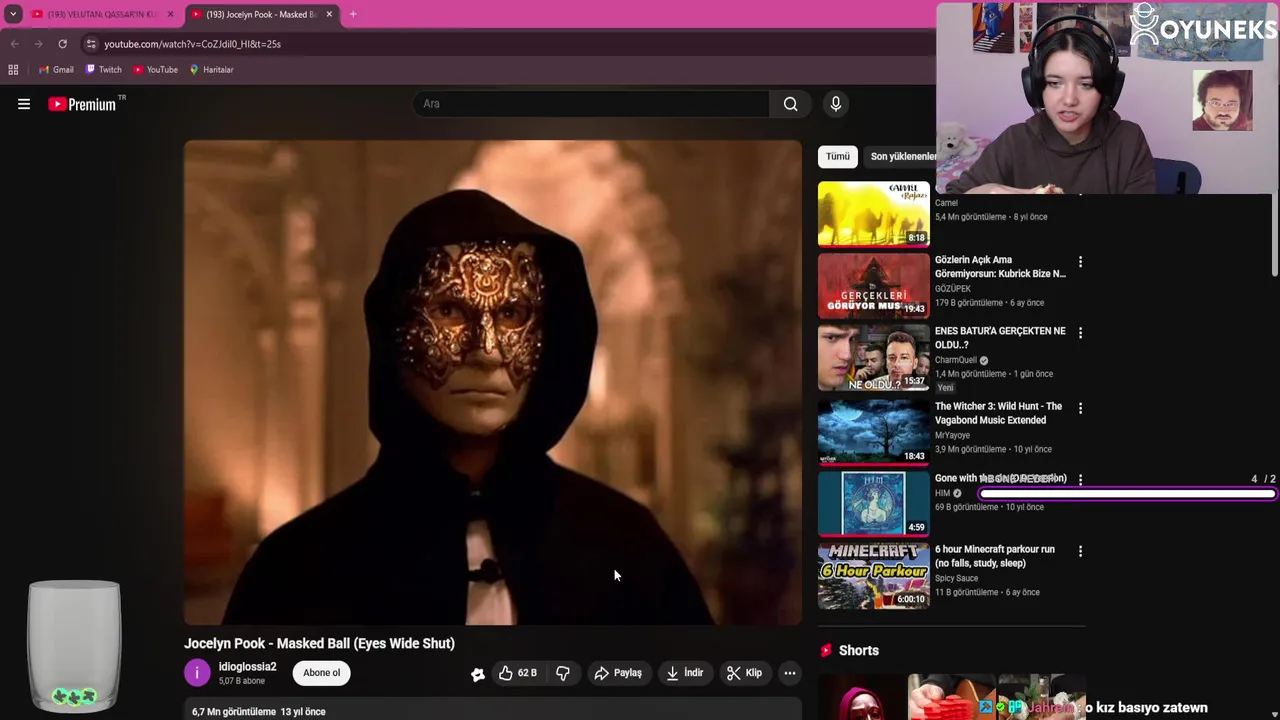Viewport: 1280px width, 720px height.
Task: Open Gözlerin Açık Ama Göremiyorsun video thumbnail
Action: [x=874, y=285]
